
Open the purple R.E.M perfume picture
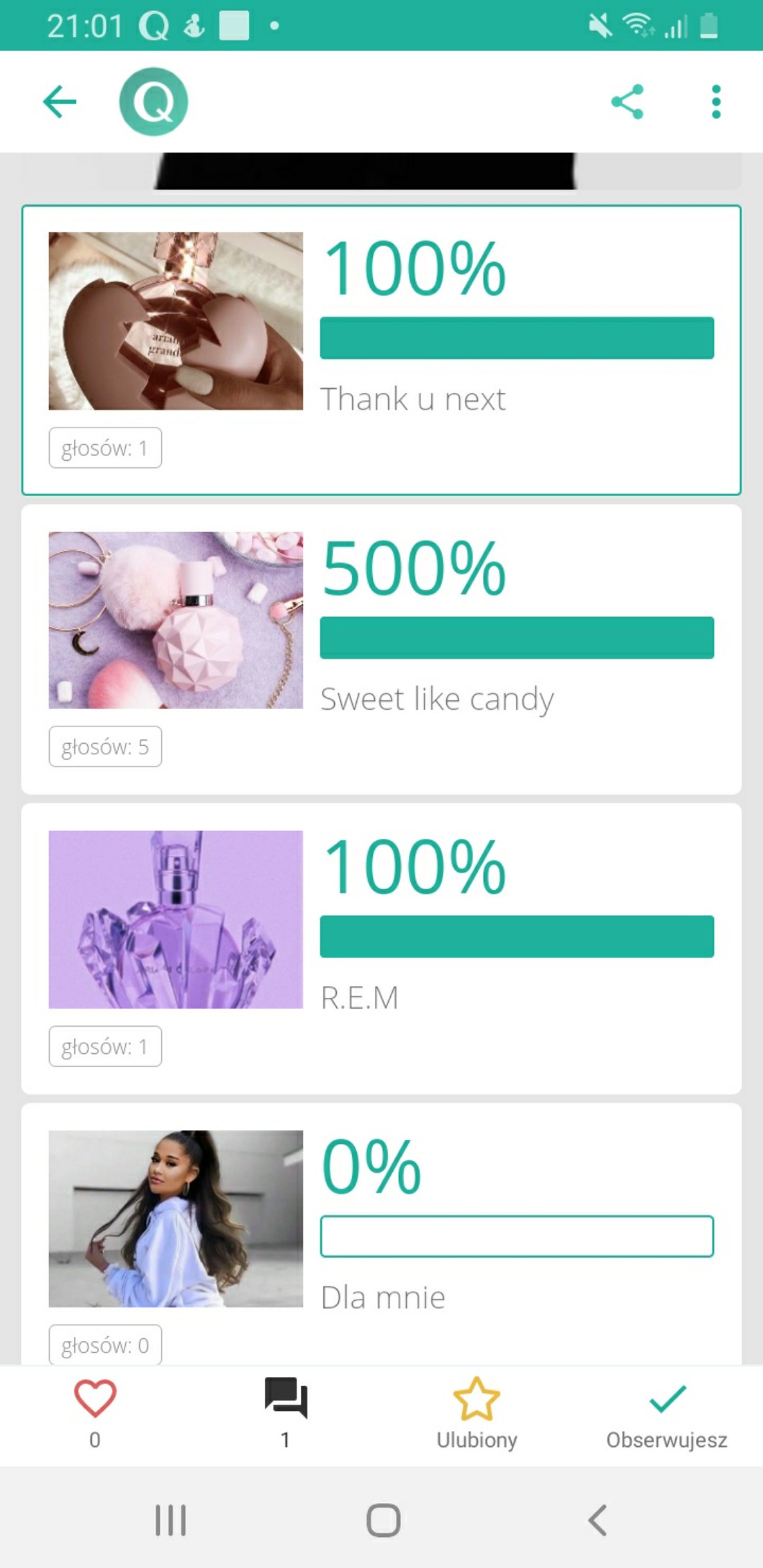click(176, 919)
